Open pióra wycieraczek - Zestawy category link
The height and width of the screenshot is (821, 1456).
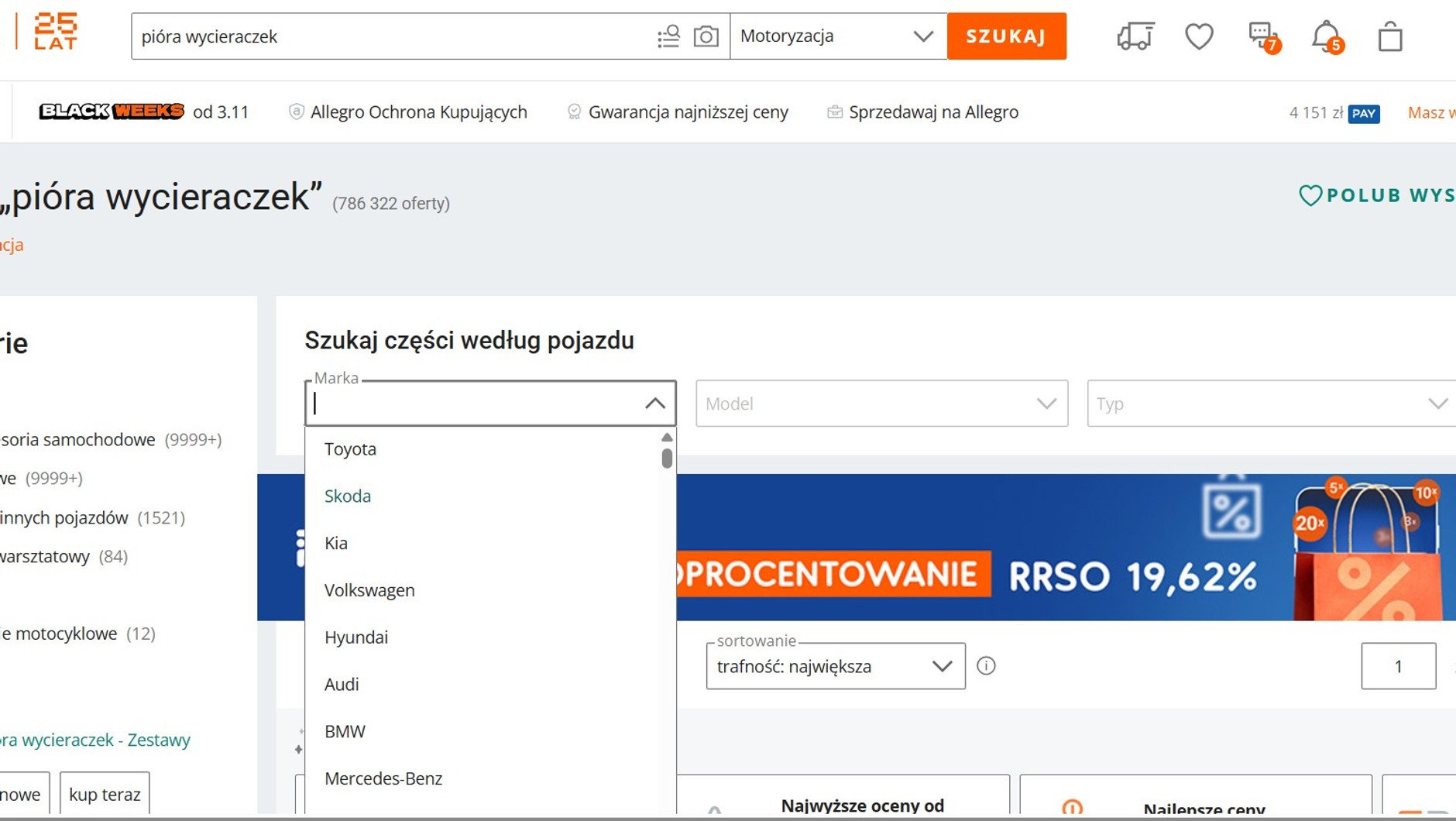[x=94, y=740]
